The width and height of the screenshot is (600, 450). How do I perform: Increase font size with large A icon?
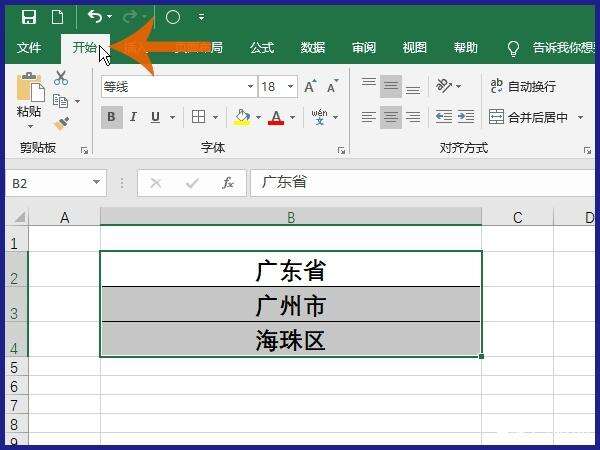click(310, 86)
